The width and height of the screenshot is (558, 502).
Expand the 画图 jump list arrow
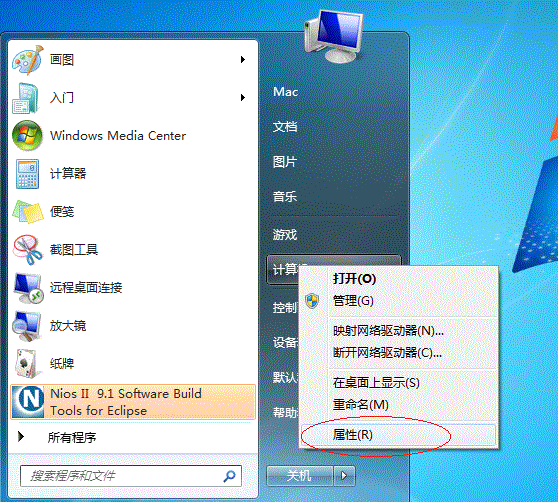pos(243,59)
